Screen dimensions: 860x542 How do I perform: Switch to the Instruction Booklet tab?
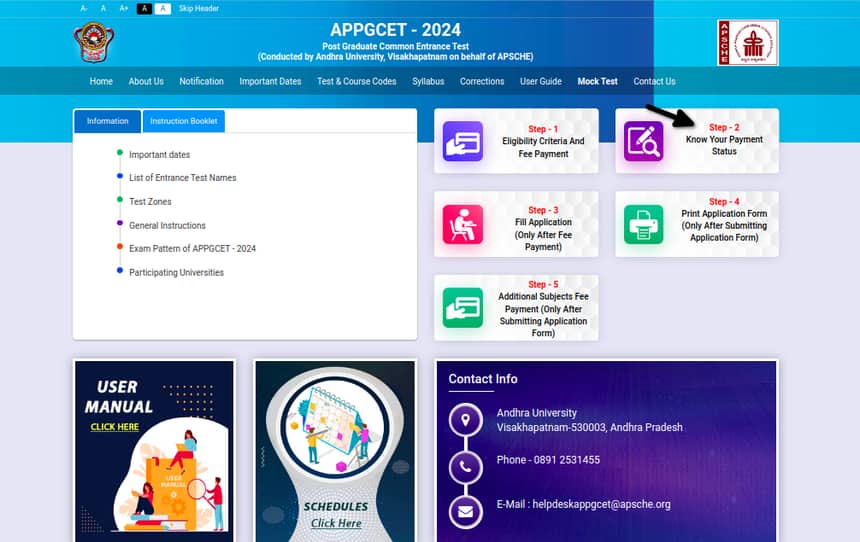tap(184, 121)
